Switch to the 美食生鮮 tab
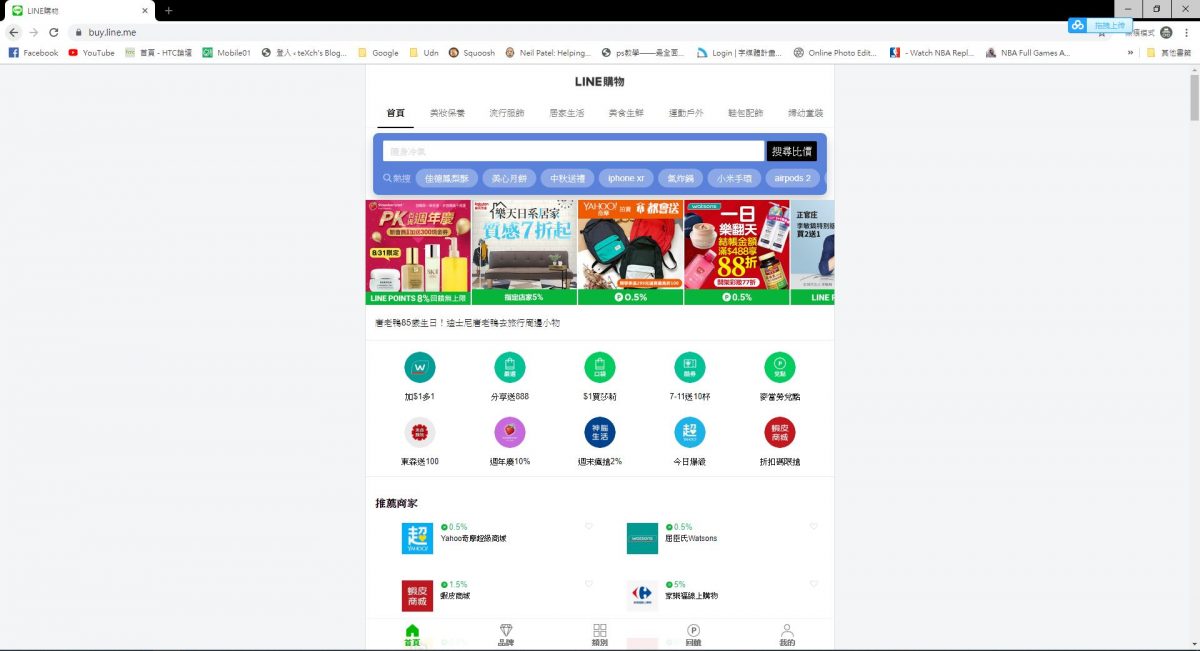The image size is (1200, 651). pyautogui.click(x=627, y=113)
